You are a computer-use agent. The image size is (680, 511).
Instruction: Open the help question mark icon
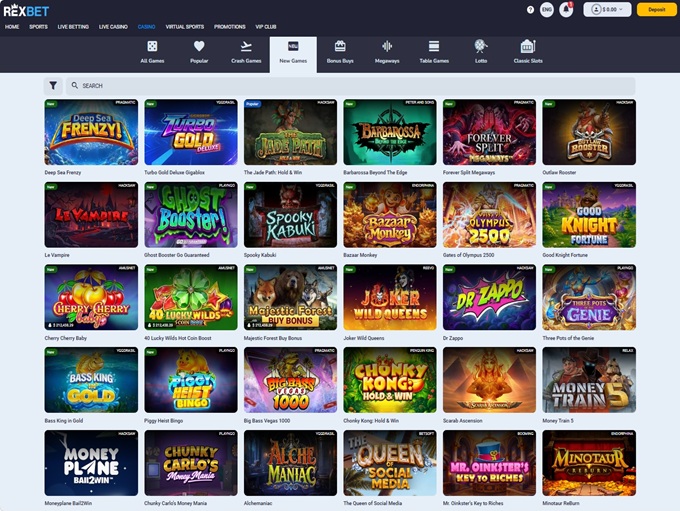(x=530, y=10)
